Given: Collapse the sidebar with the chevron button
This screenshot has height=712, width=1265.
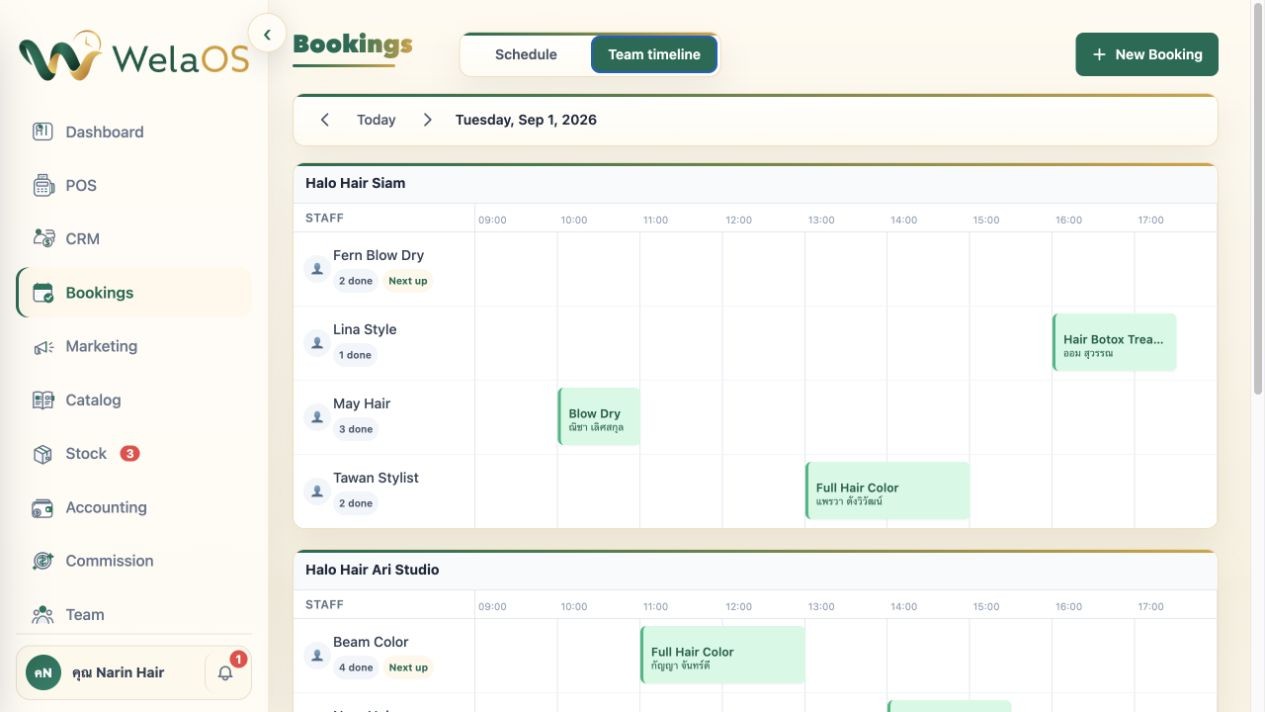Looking at the screenshot, I should coord(267,34).
